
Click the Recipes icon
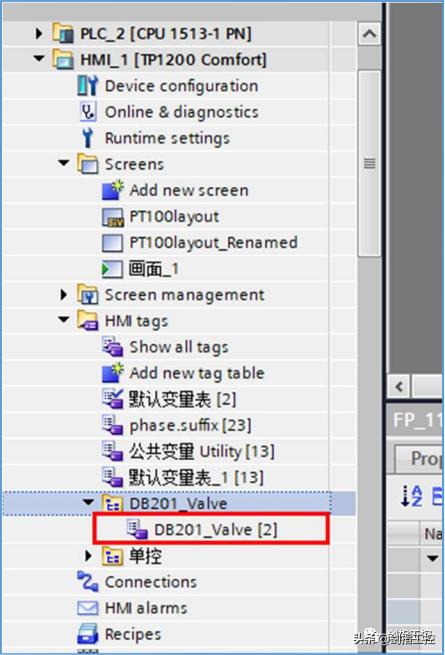pos(88,634)
